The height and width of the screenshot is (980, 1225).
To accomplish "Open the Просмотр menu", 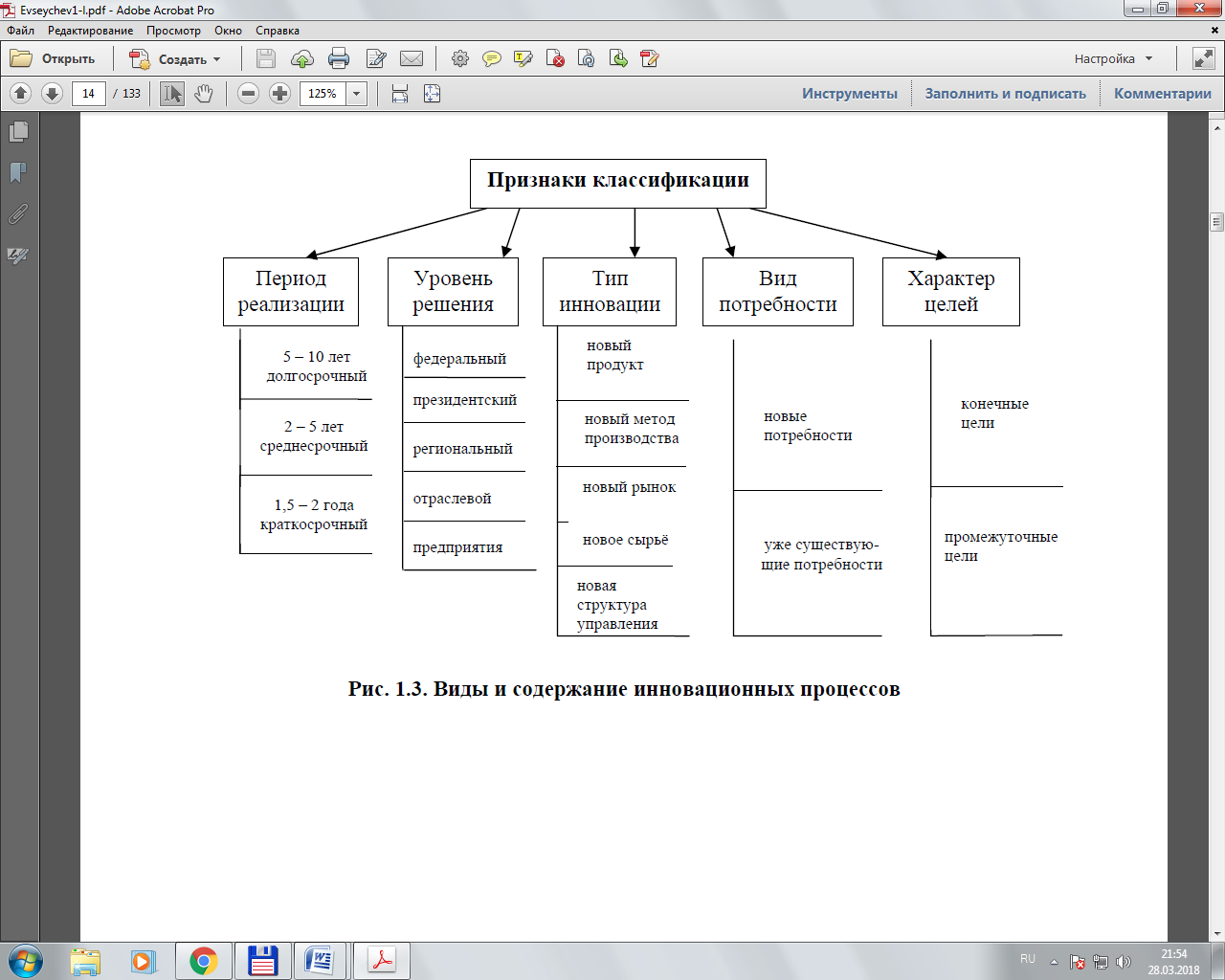I will [173, 31].
